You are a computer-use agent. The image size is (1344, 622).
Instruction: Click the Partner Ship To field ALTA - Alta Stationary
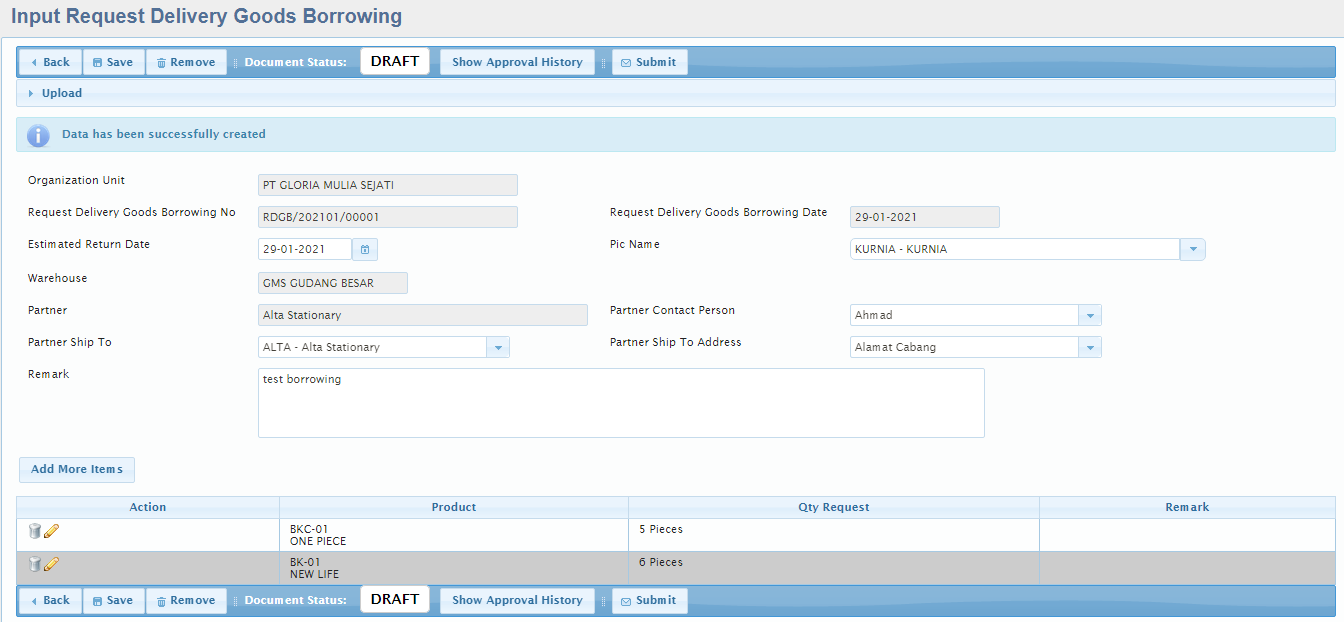(x=372, y=347)
